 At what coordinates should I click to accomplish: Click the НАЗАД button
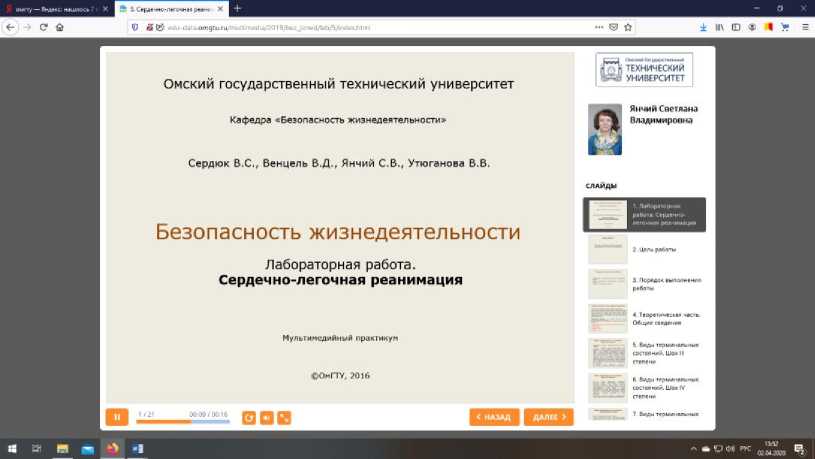coord(494,417)
